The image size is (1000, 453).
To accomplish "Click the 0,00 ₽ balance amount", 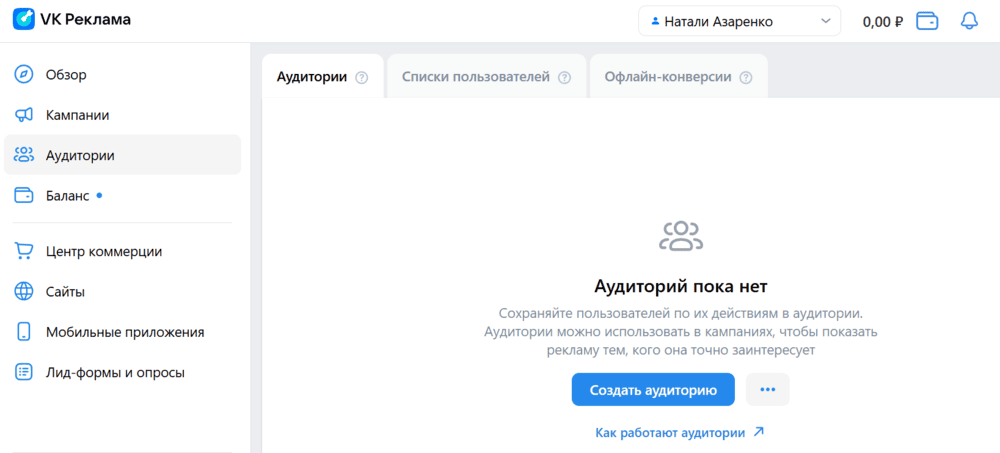I will (x=883, y=21).
